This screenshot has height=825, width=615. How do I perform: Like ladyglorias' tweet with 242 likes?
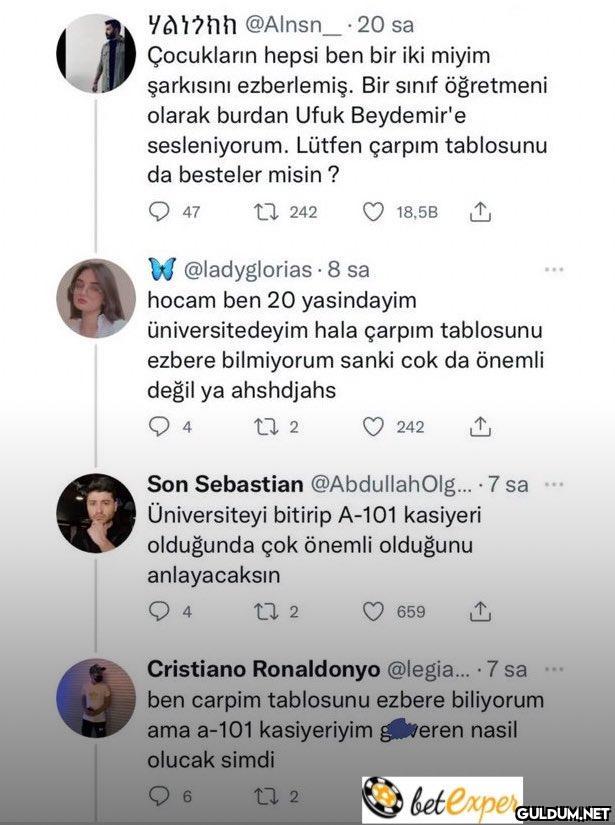click(x=373, y=427)
